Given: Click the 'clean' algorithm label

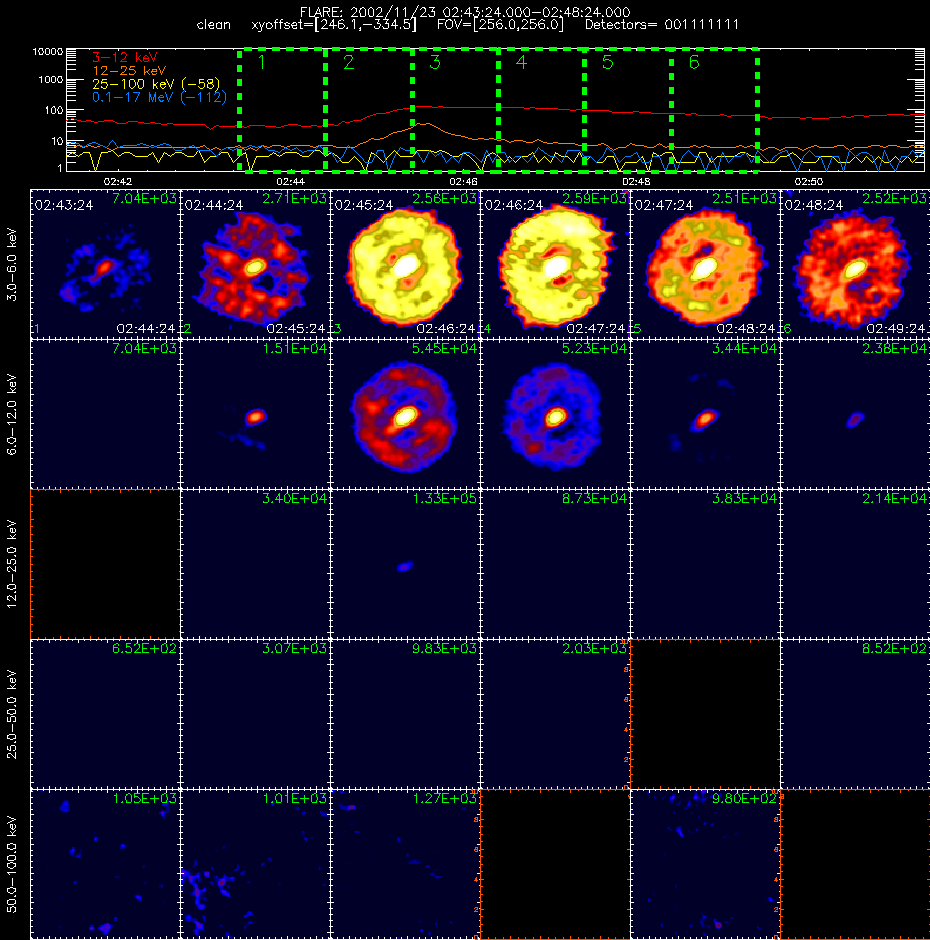Looking at the screenshot, I should click(x=213, y=25).
